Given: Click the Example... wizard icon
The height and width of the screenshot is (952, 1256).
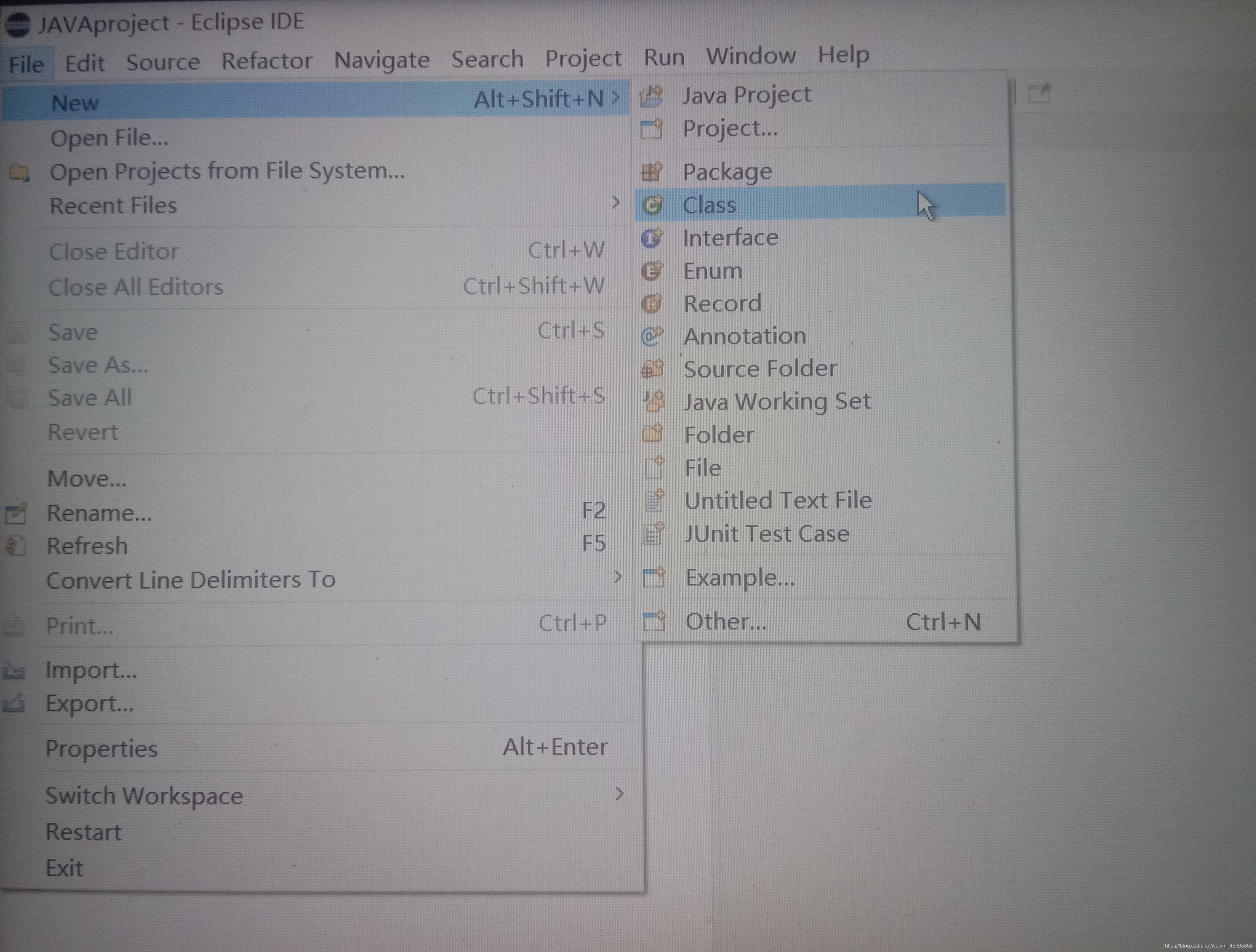Looking at the screenshot, I should coord(654,577).
